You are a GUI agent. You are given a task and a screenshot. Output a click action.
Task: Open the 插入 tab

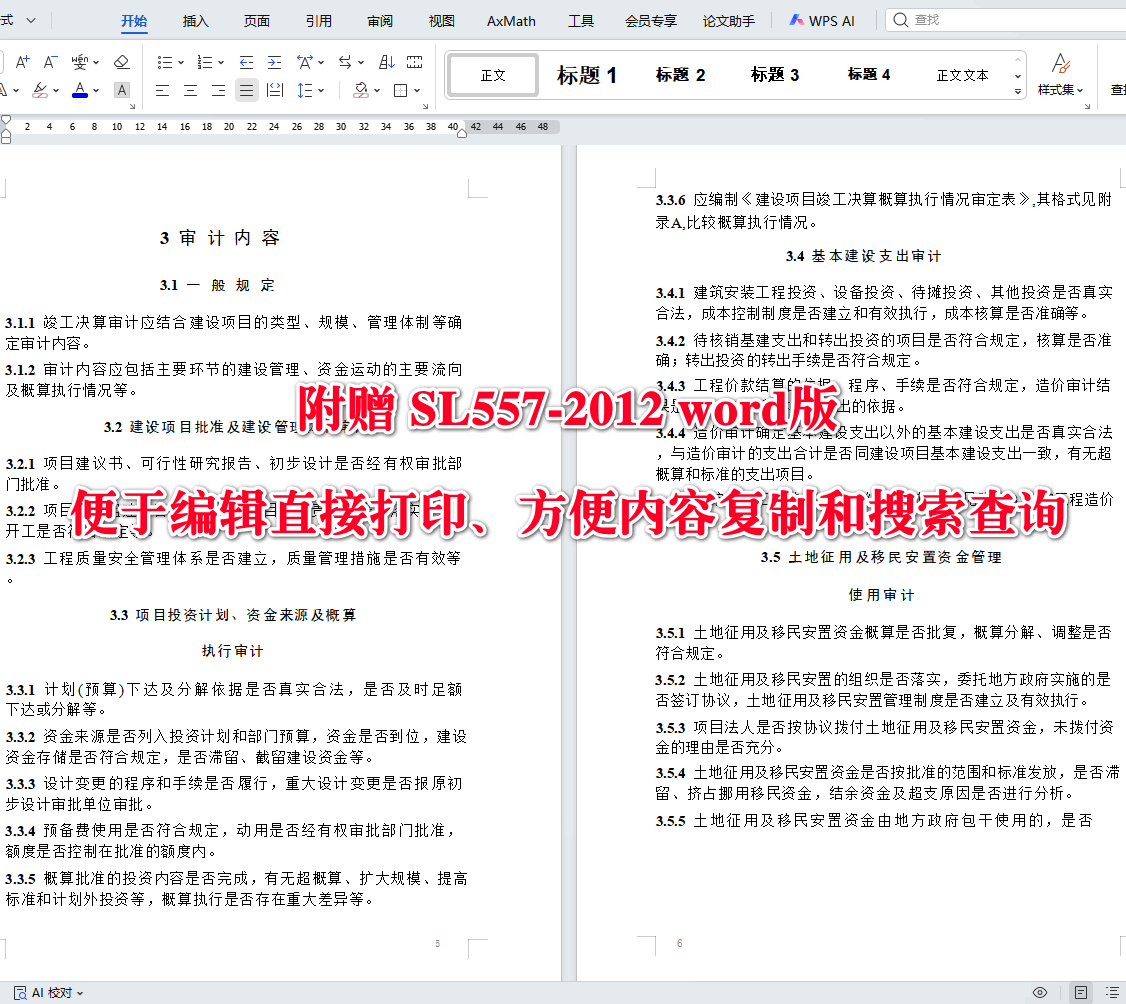(x=195, y=21)
